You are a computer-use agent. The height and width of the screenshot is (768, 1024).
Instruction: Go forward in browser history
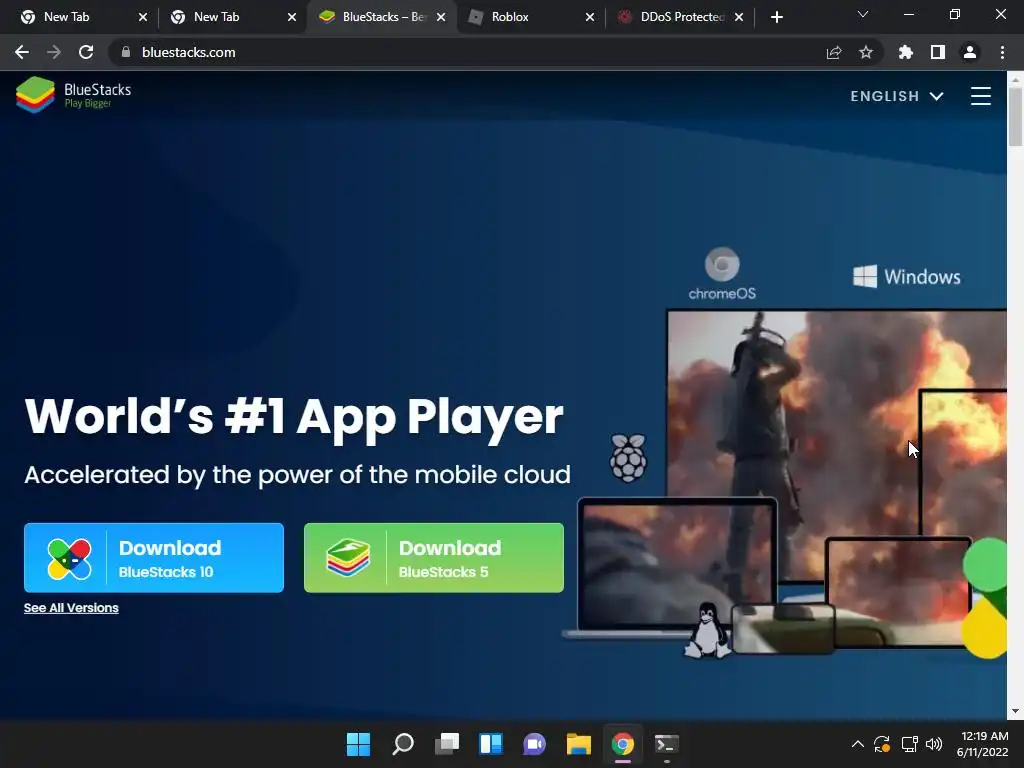[x=54, y=52]
